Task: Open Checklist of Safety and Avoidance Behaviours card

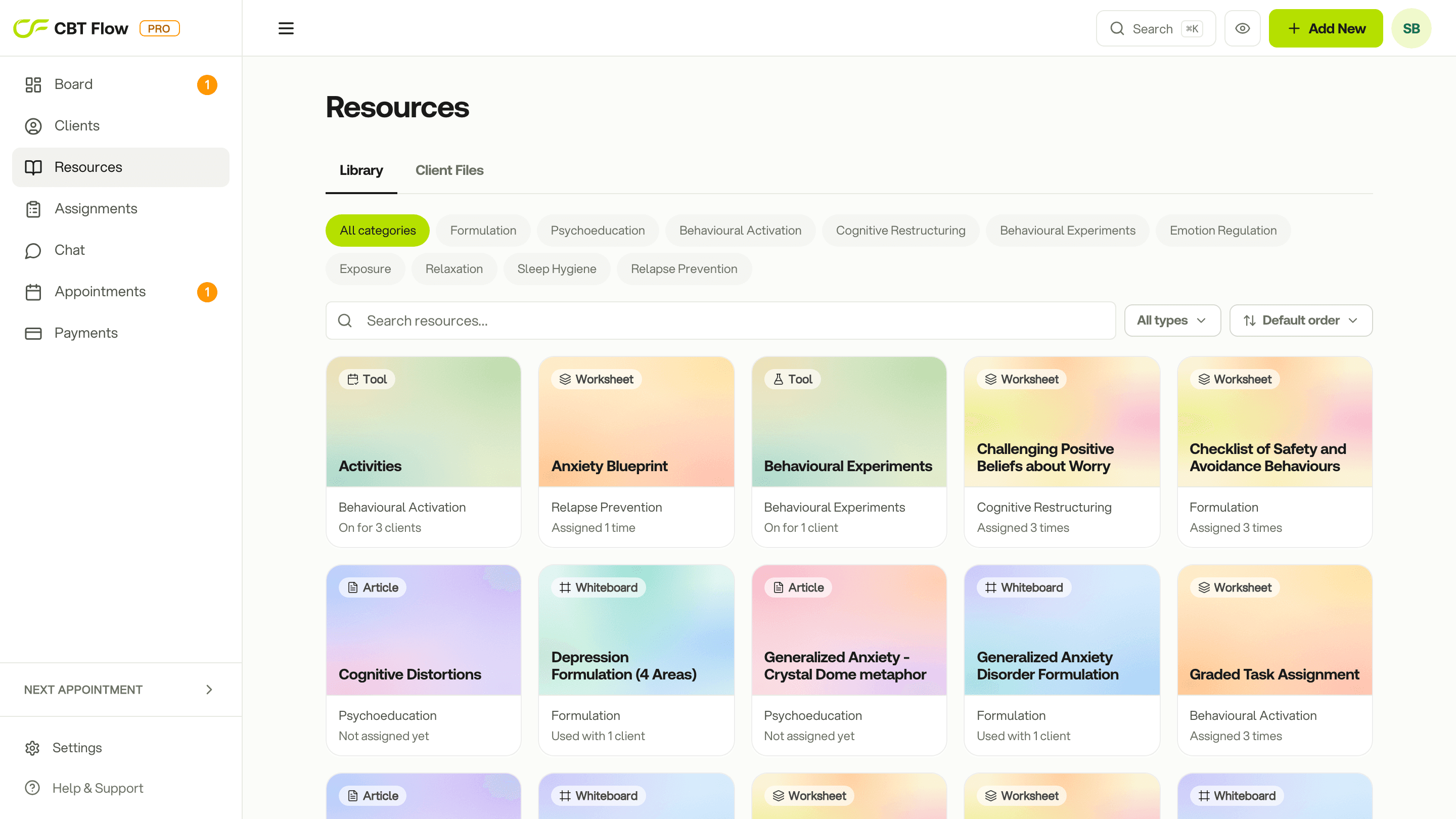Action: coord(1275,451)
